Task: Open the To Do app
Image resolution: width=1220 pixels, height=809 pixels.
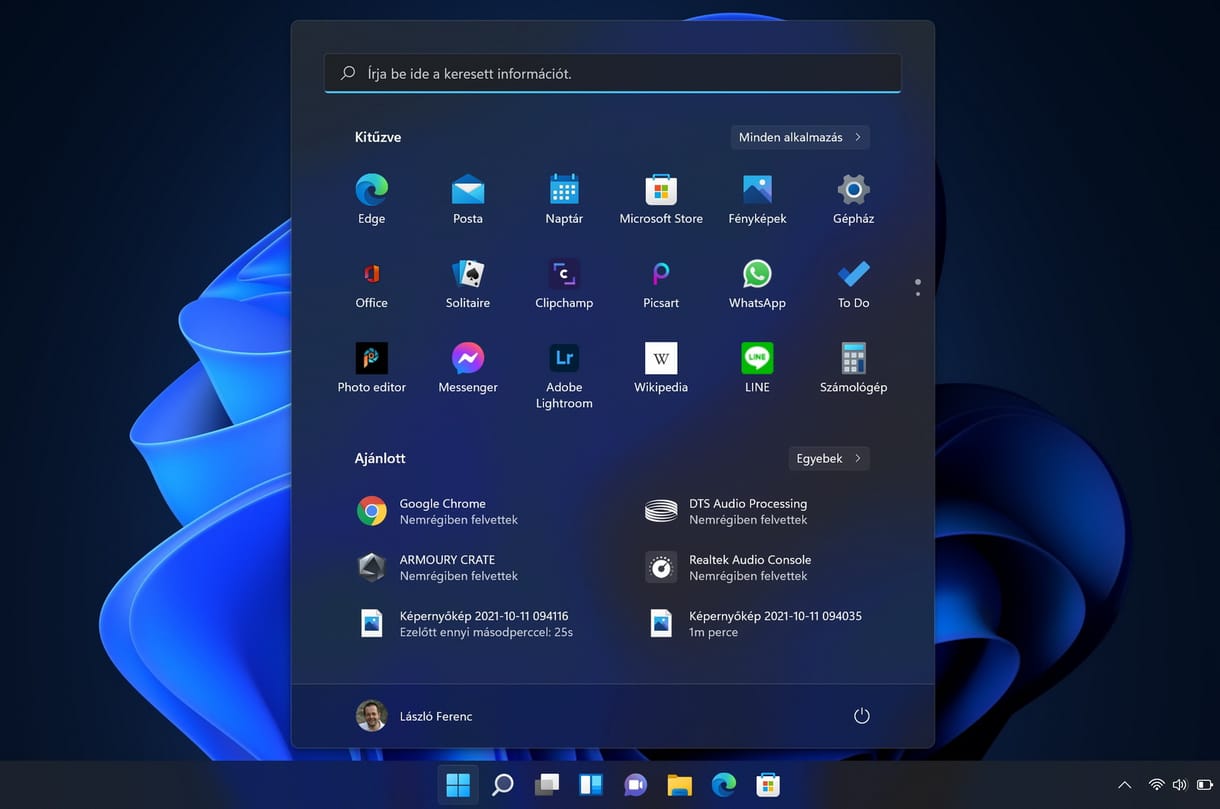Action: click(853, 284)
